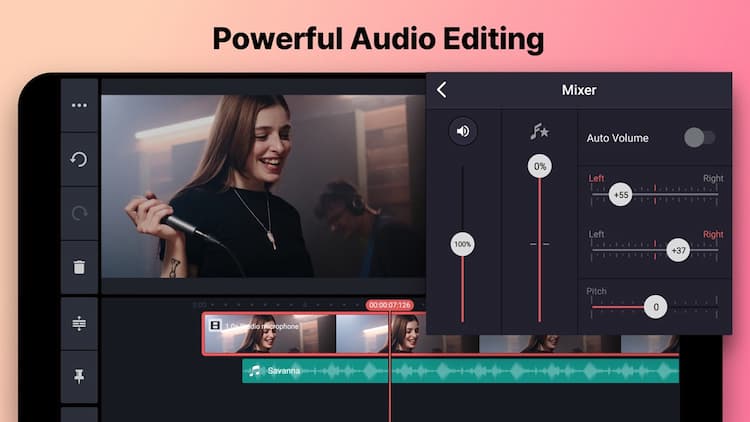
Task: Click the redo arrow icon
Action: (x=79, y=213)
